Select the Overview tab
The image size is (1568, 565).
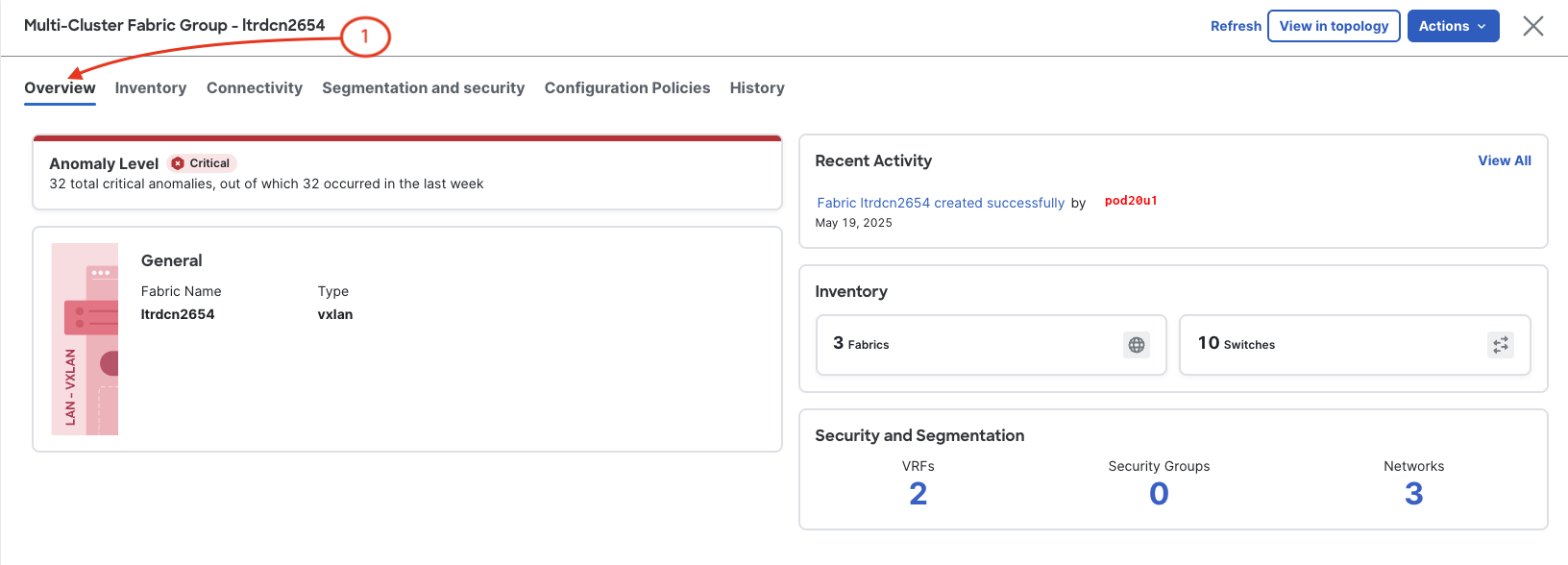(x=60, y=88)
